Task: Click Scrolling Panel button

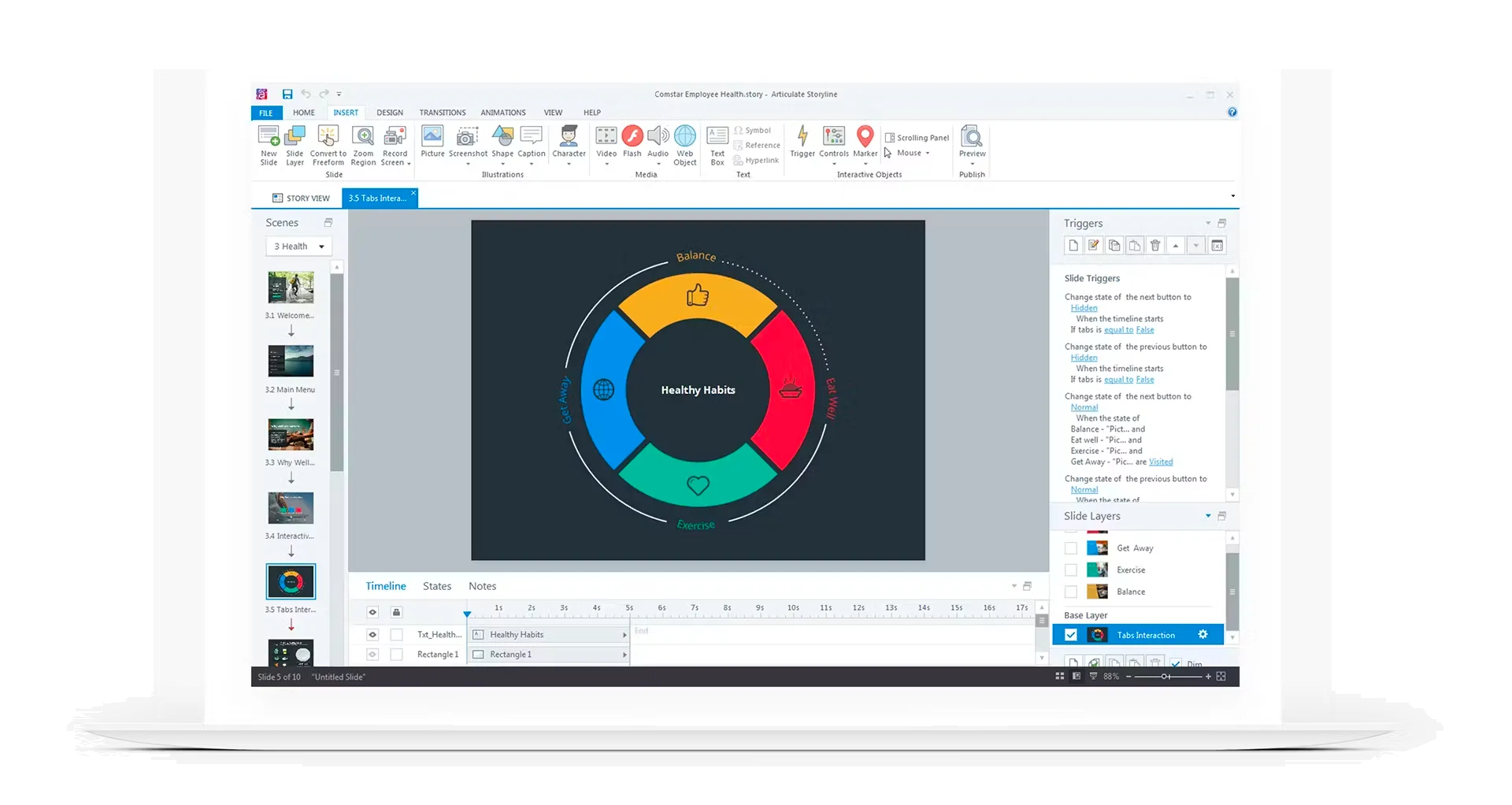Action: (917, 138)
